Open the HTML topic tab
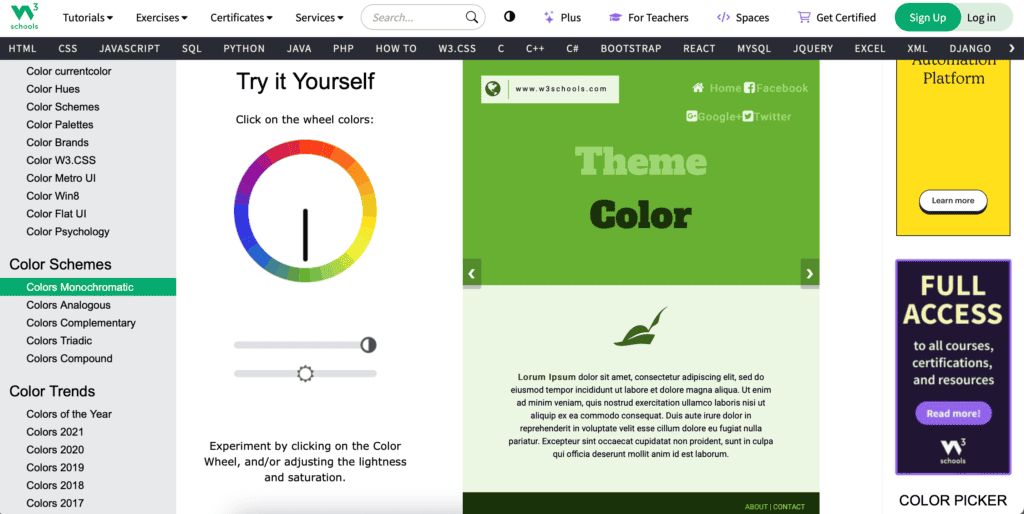This screenshot has height=514, width=1024. (x=22, y=48)
